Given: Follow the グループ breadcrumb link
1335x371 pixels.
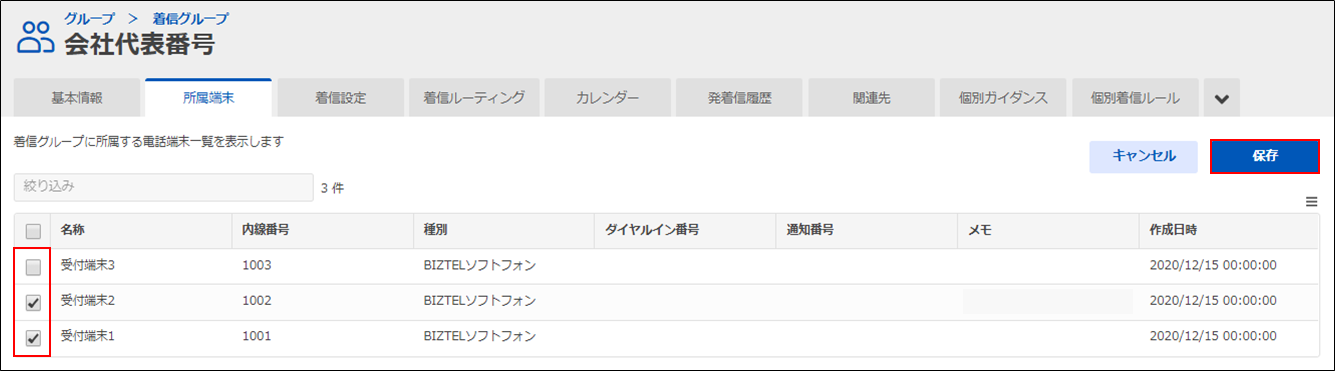Looking at the screenshot, I should click(x=89, y=18).
